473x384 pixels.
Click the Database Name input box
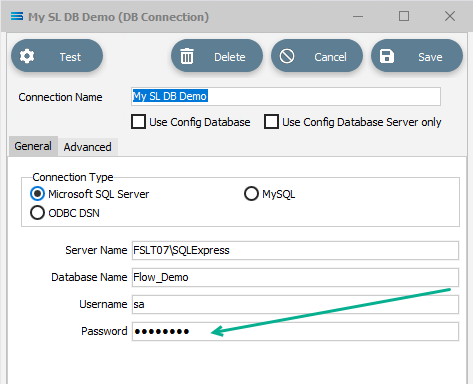tap(295, 277)
